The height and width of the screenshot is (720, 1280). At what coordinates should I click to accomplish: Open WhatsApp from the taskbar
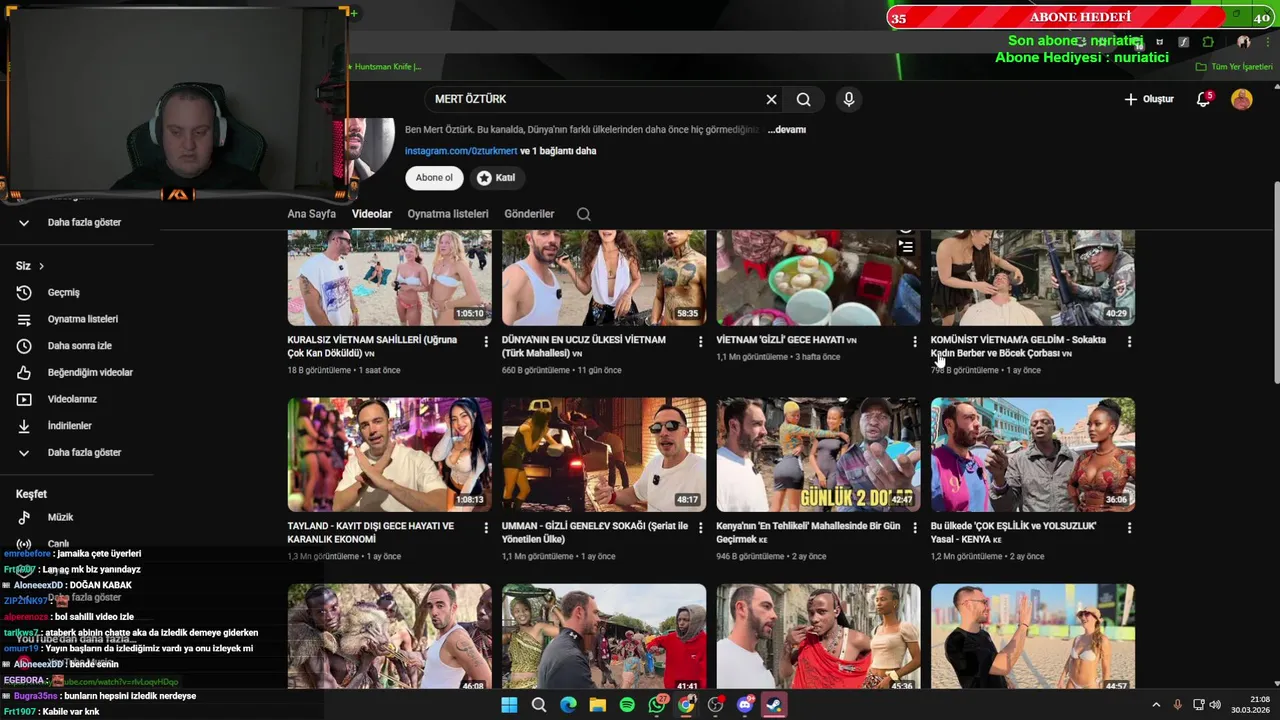point(657,705)
